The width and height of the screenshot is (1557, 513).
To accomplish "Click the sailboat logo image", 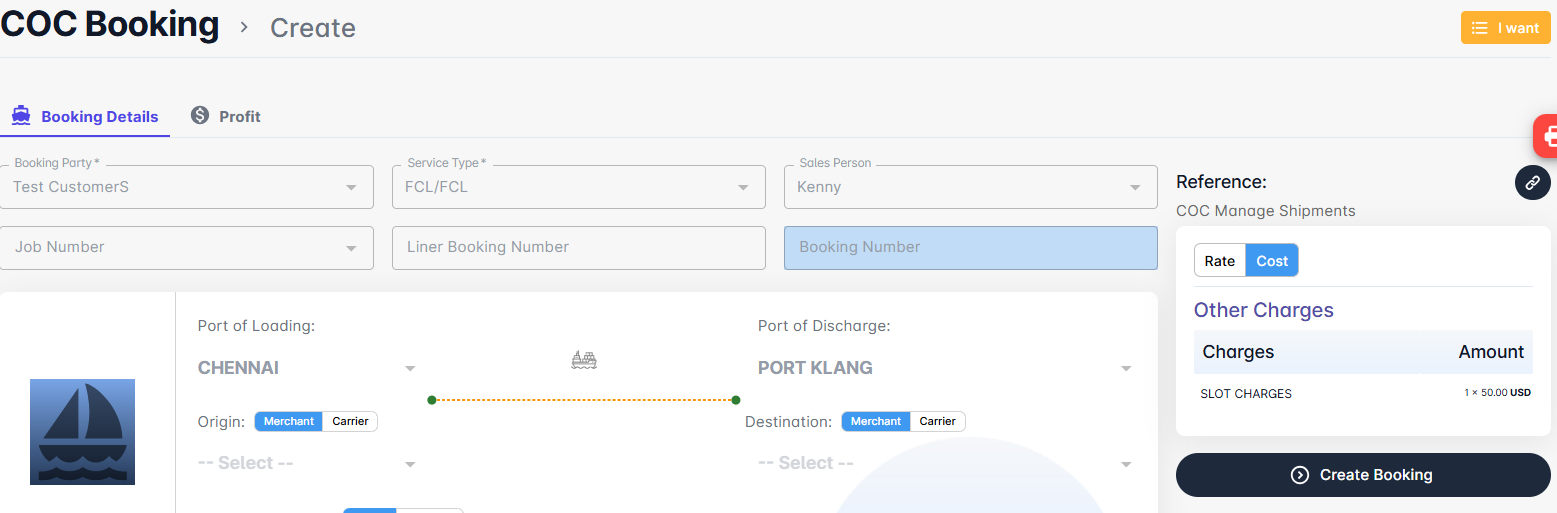I will [82, 432].
